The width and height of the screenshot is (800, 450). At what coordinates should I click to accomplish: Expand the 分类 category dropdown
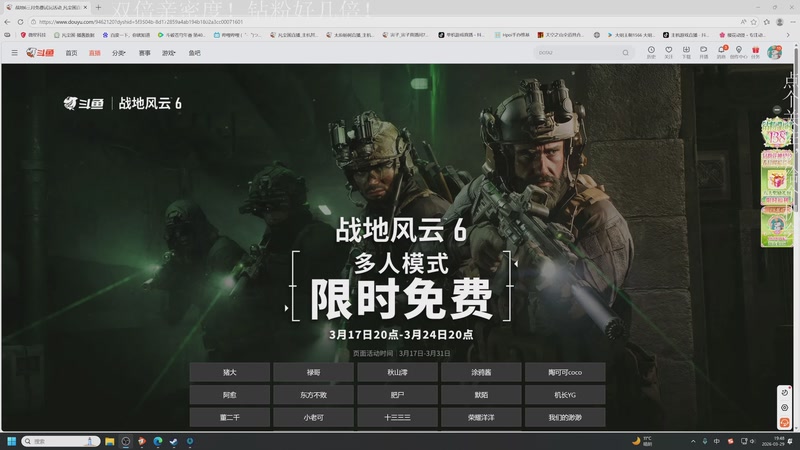coord(118,53)
